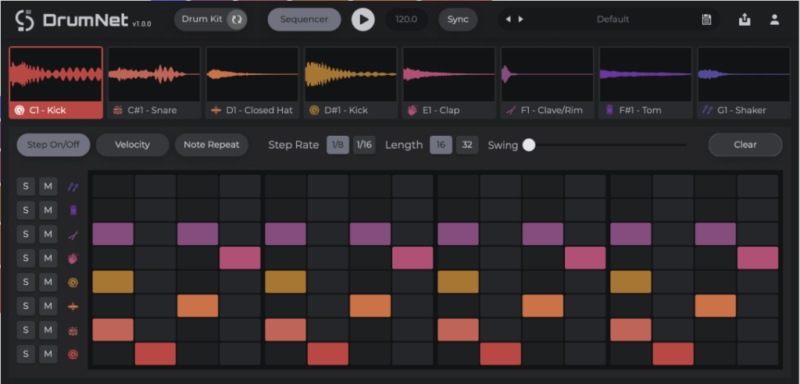
Task: Click the 120.0 tempo field
Action: 407,20
